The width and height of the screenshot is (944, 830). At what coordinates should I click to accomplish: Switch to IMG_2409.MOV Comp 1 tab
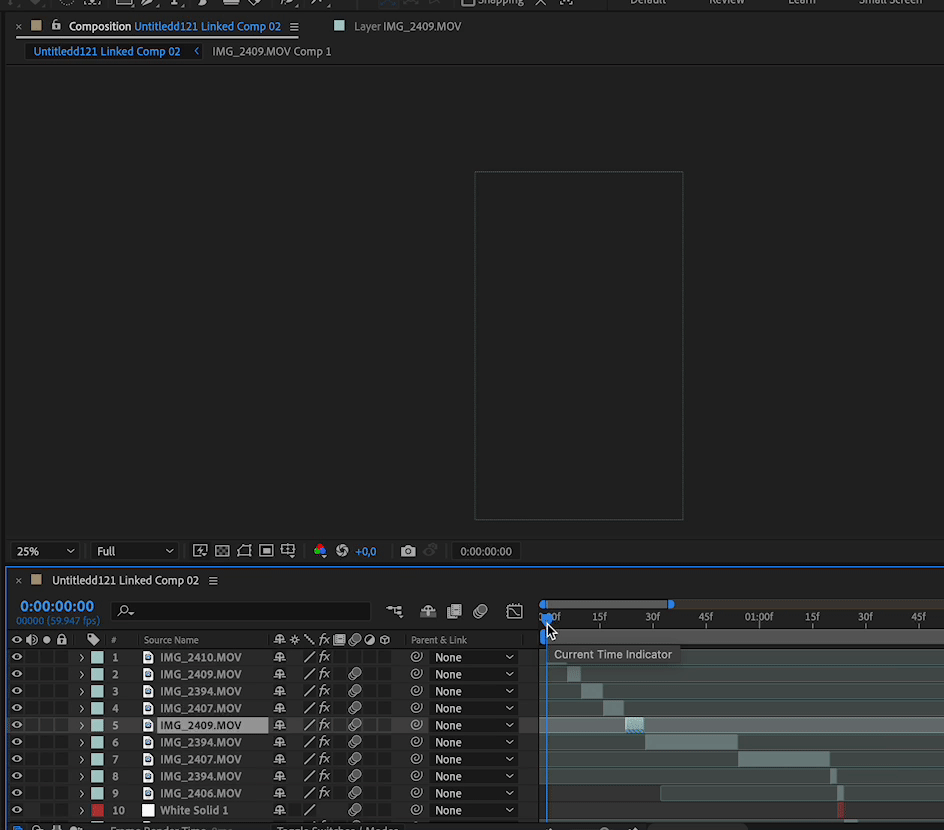click(271, 51)
